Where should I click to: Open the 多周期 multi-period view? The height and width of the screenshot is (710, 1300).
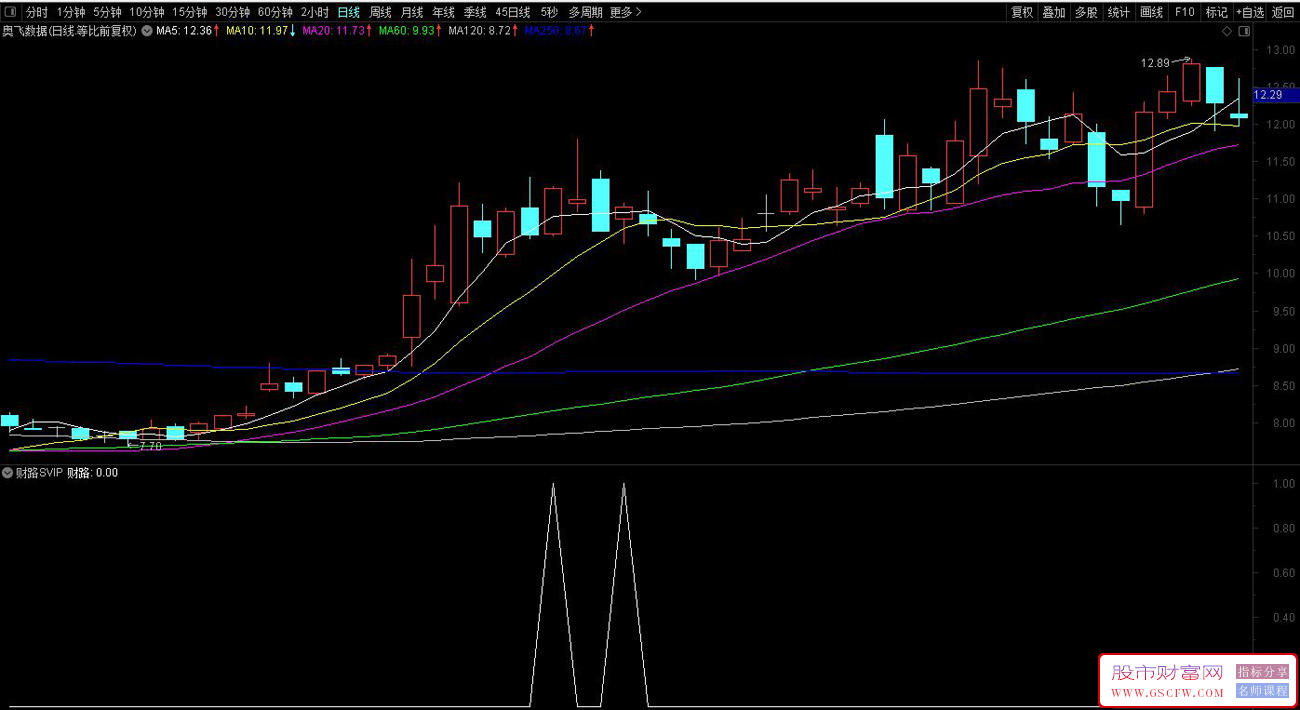coord(585,13)
